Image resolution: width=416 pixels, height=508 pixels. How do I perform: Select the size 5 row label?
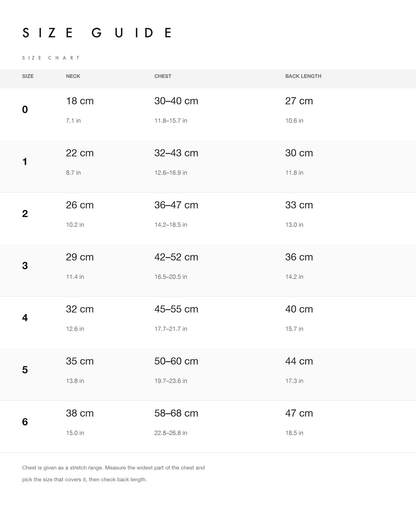pos(25,370)
